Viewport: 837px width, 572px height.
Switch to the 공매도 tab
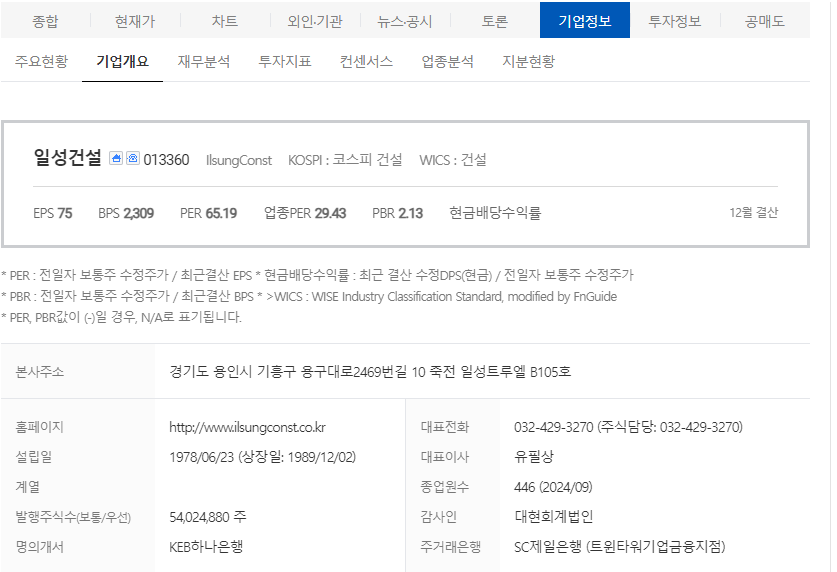764,21
